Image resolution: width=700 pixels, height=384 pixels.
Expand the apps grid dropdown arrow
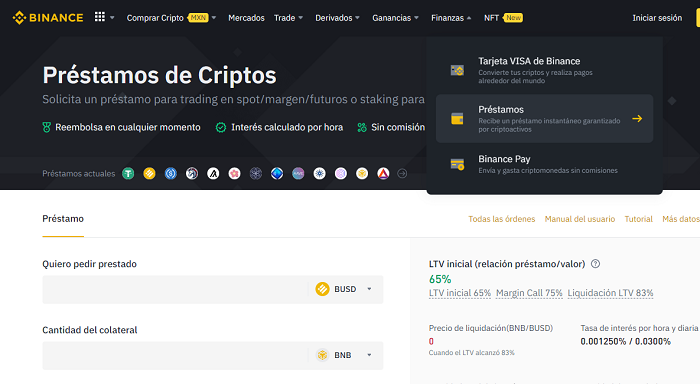(112, 18)
